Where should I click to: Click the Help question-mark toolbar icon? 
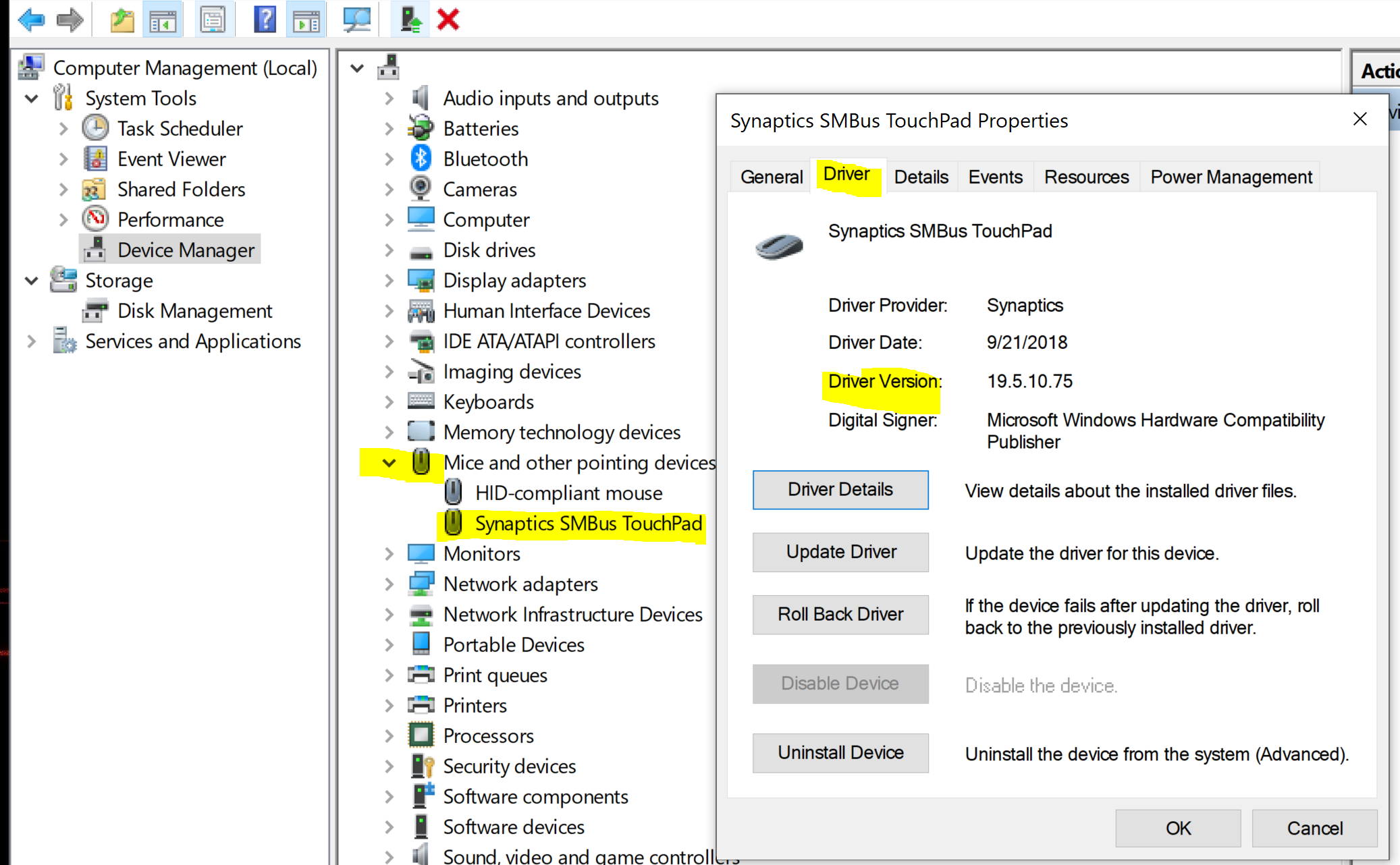(265, 20)
